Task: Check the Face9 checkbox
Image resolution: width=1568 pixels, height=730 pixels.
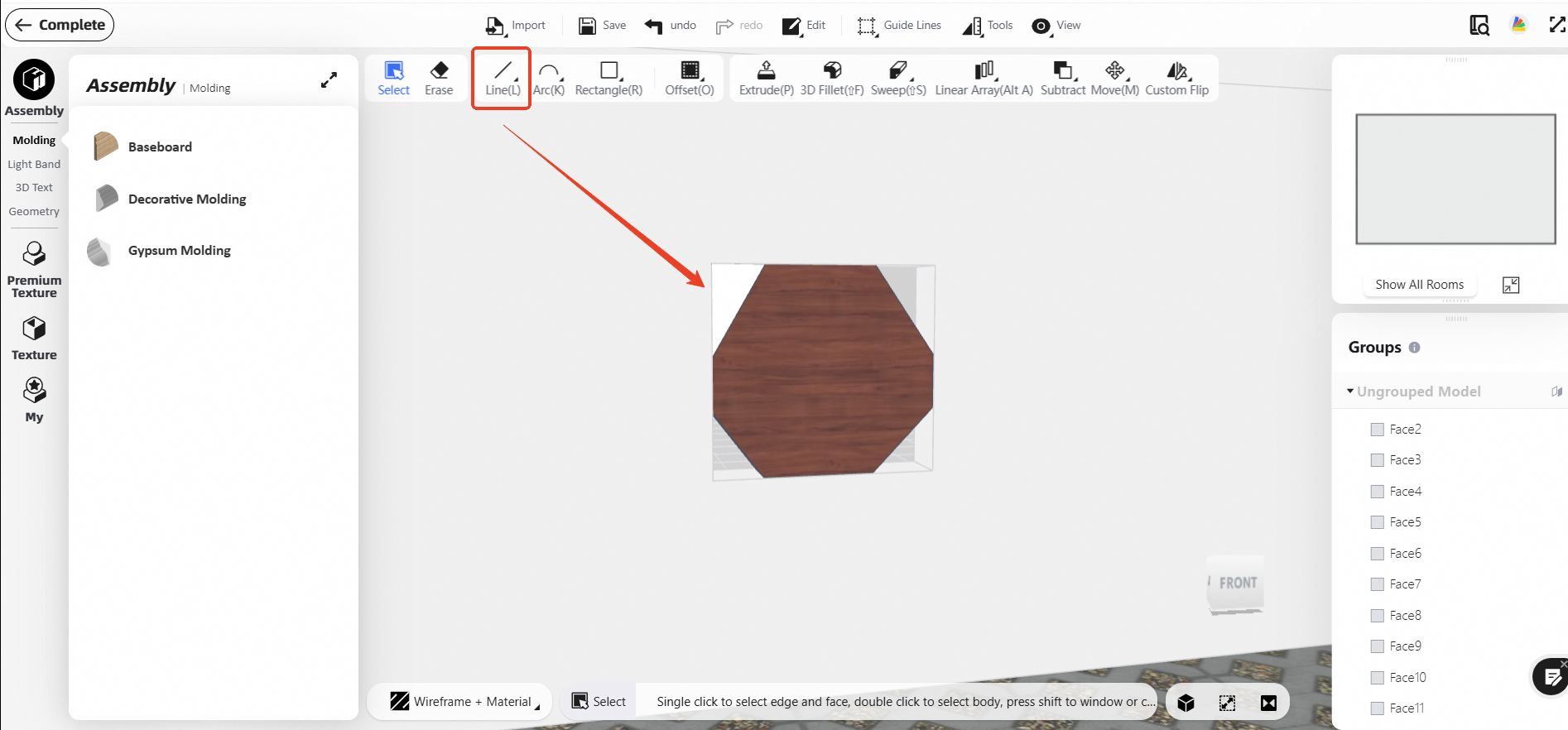Action: point(1378,646)
